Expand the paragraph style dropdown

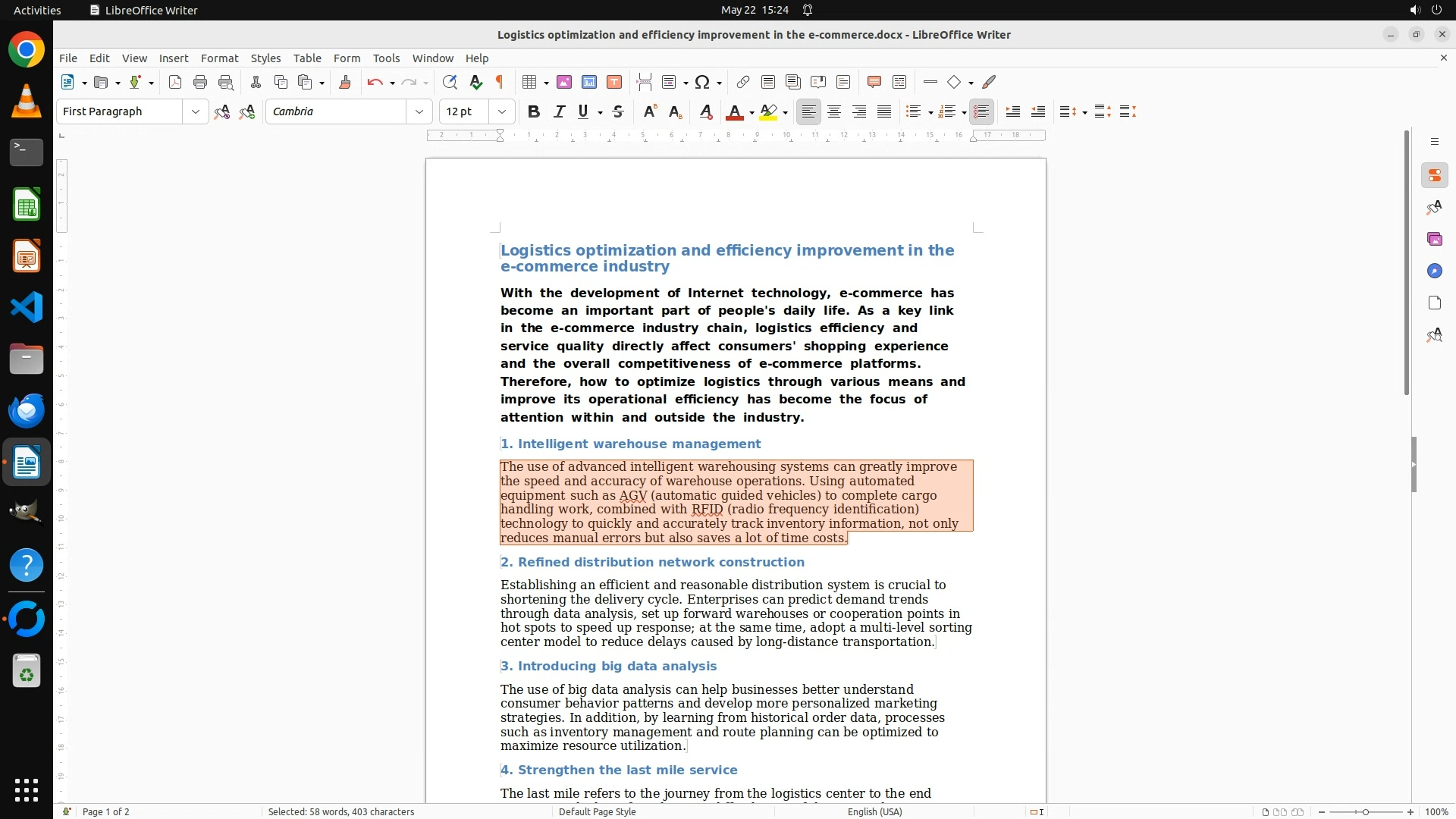click(x=195, y=112)
